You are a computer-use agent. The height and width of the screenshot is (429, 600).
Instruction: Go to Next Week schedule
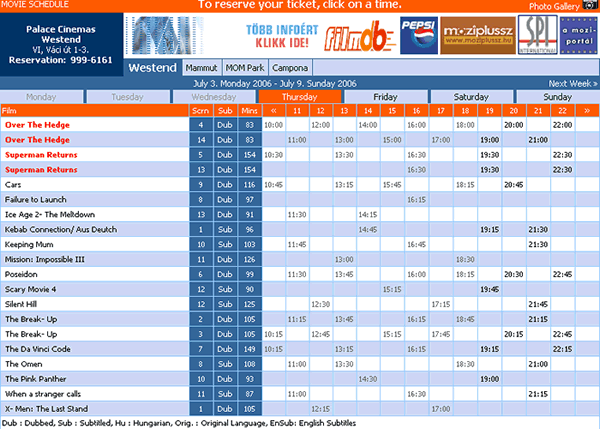tap(573, 83)
